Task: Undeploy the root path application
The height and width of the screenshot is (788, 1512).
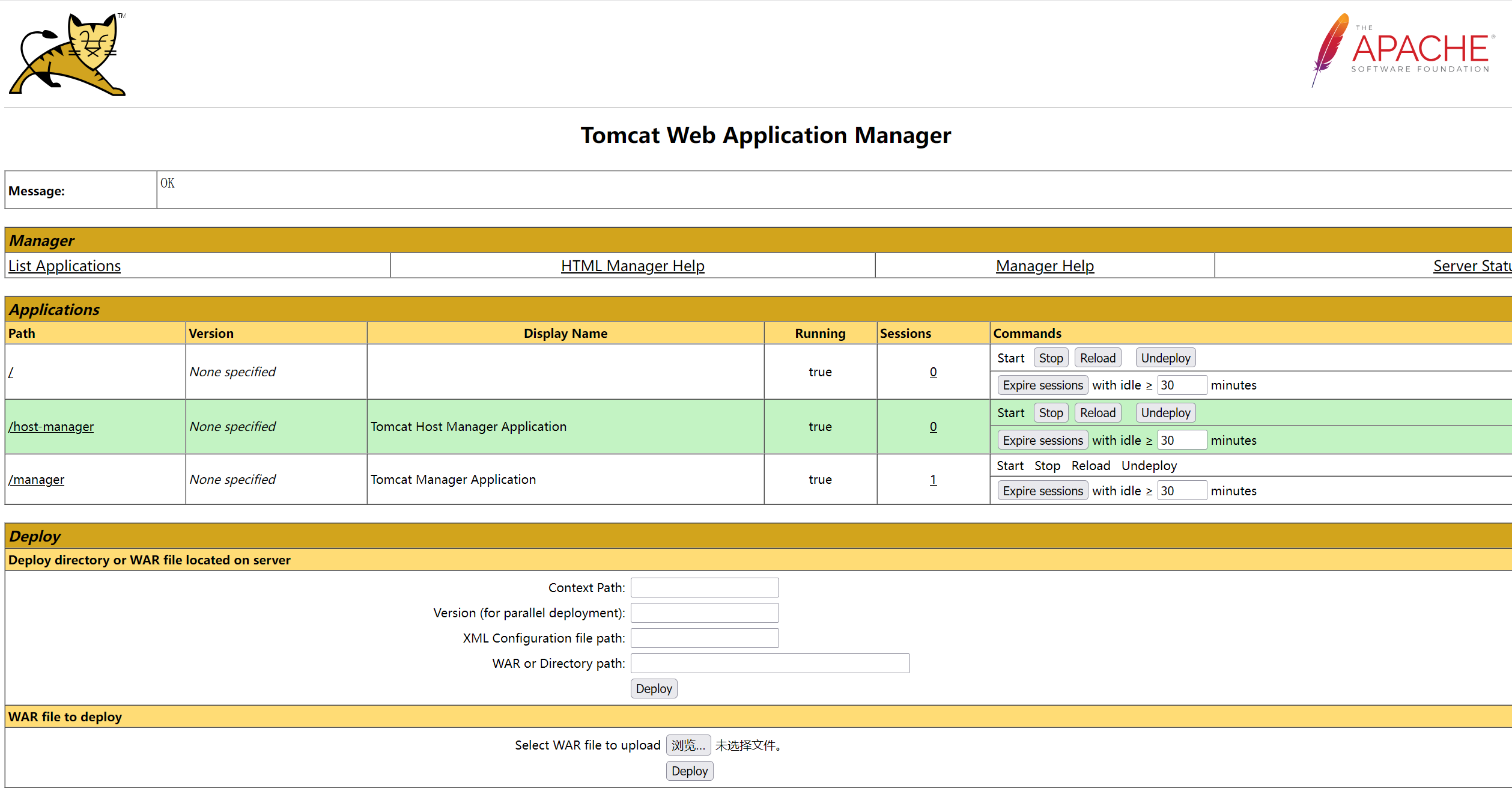Action: (1165, 358)
